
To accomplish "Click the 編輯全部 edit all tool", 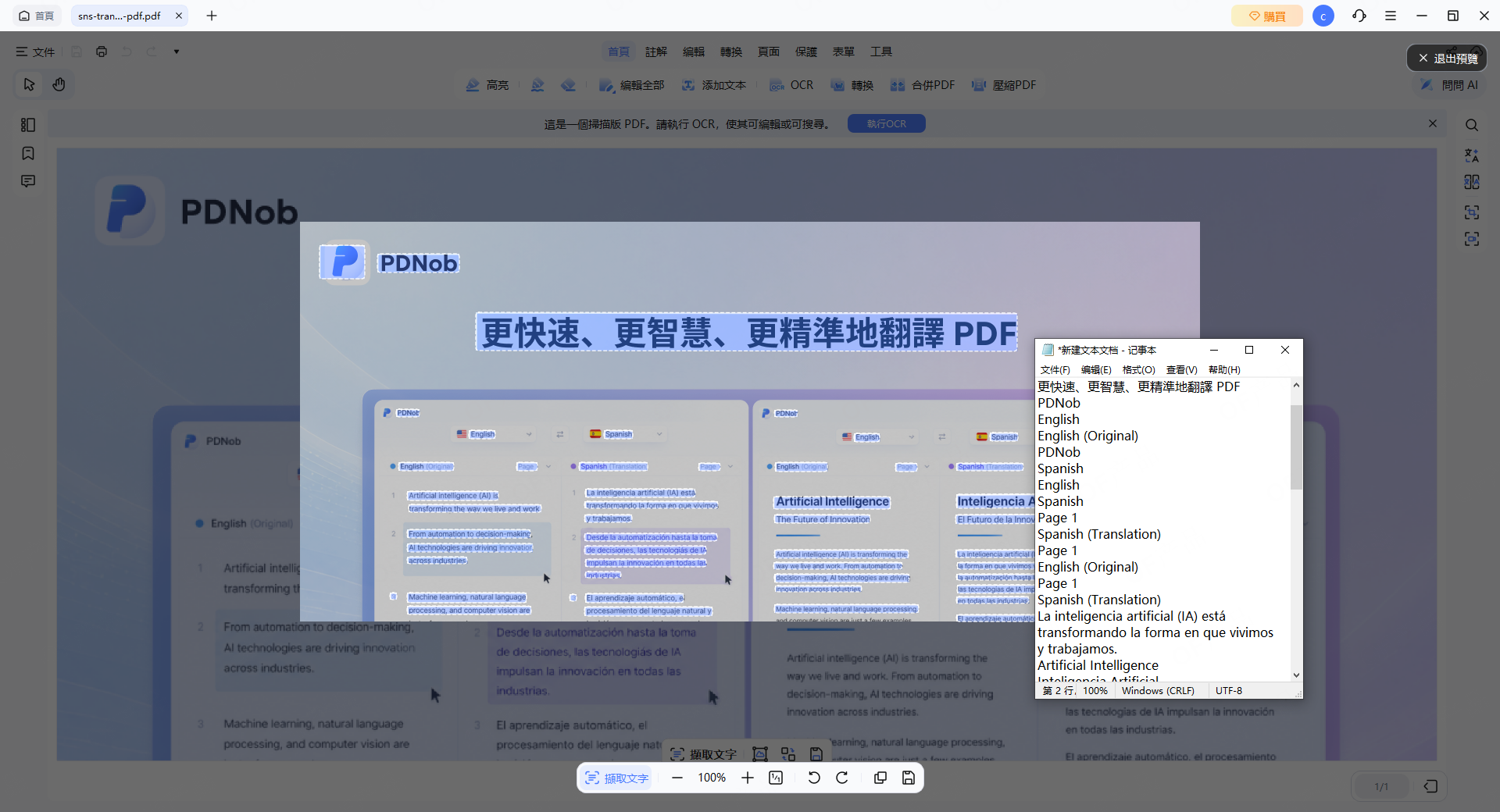I will tap(631, 85).
